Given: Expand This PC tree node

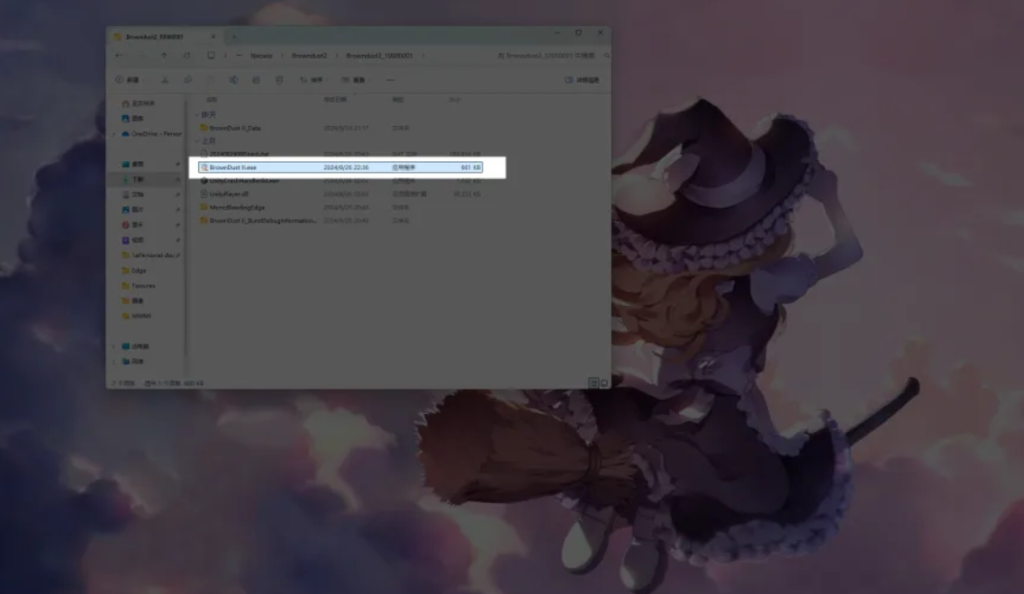Looking at the screenshot, I should point(114,347).
